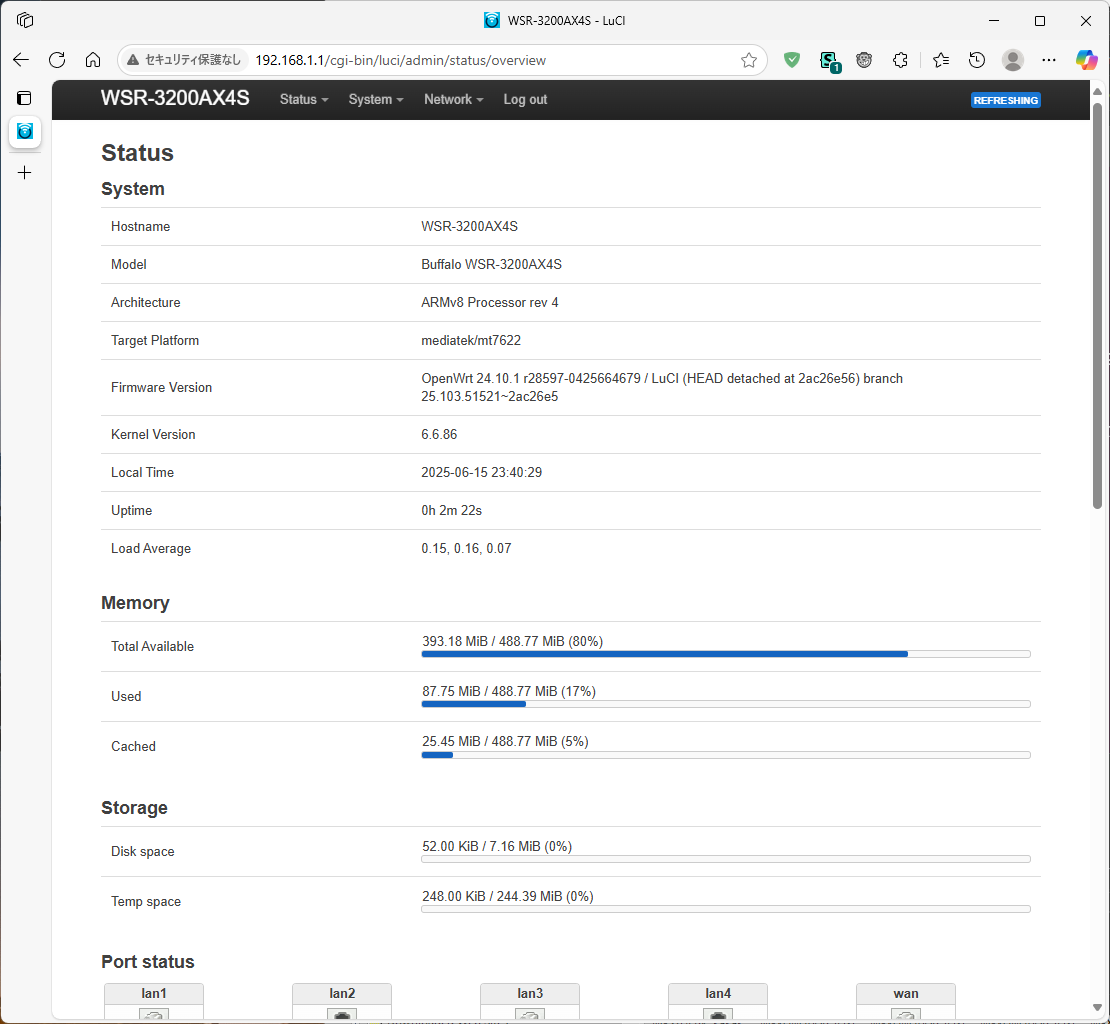Viewport: 1110px width, 1024px height.
Task: Click the Storage section heading
Action: click(x=135, y=808)
